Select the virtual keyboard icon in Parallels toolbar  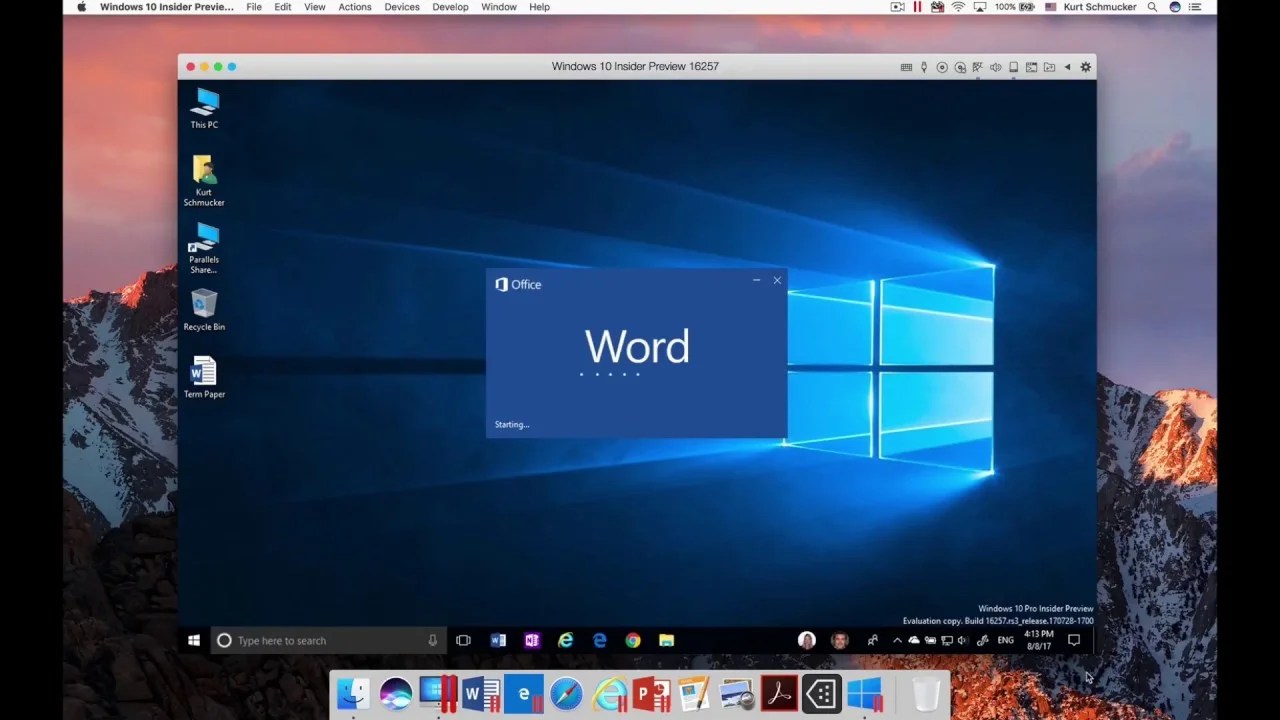click(x=906, y=66)
